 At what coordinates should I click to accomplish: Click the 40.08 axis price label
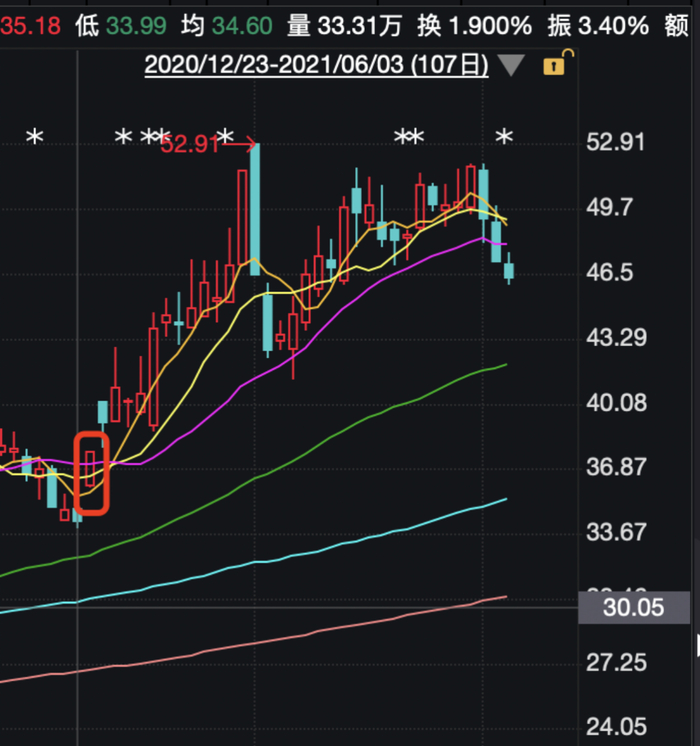616,403
